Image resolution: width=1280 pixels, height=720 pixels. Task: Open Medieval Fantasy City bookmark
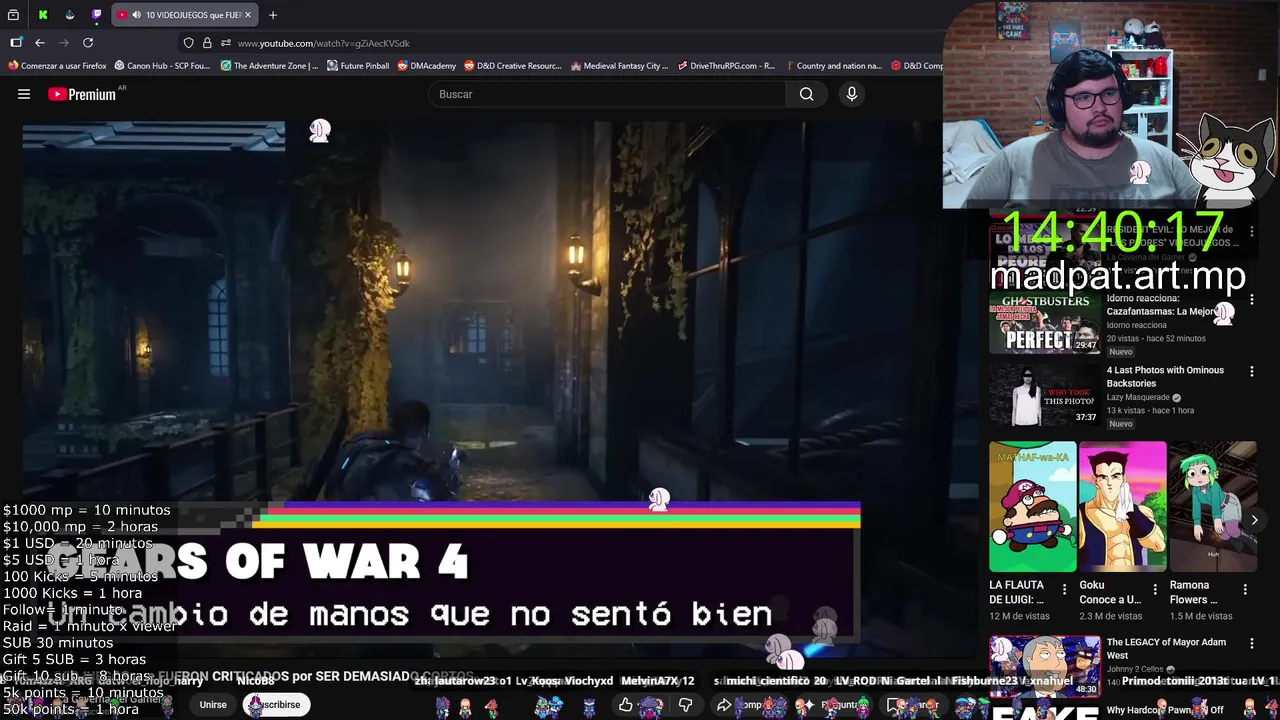pyautogui.click(x=619, y=66)
